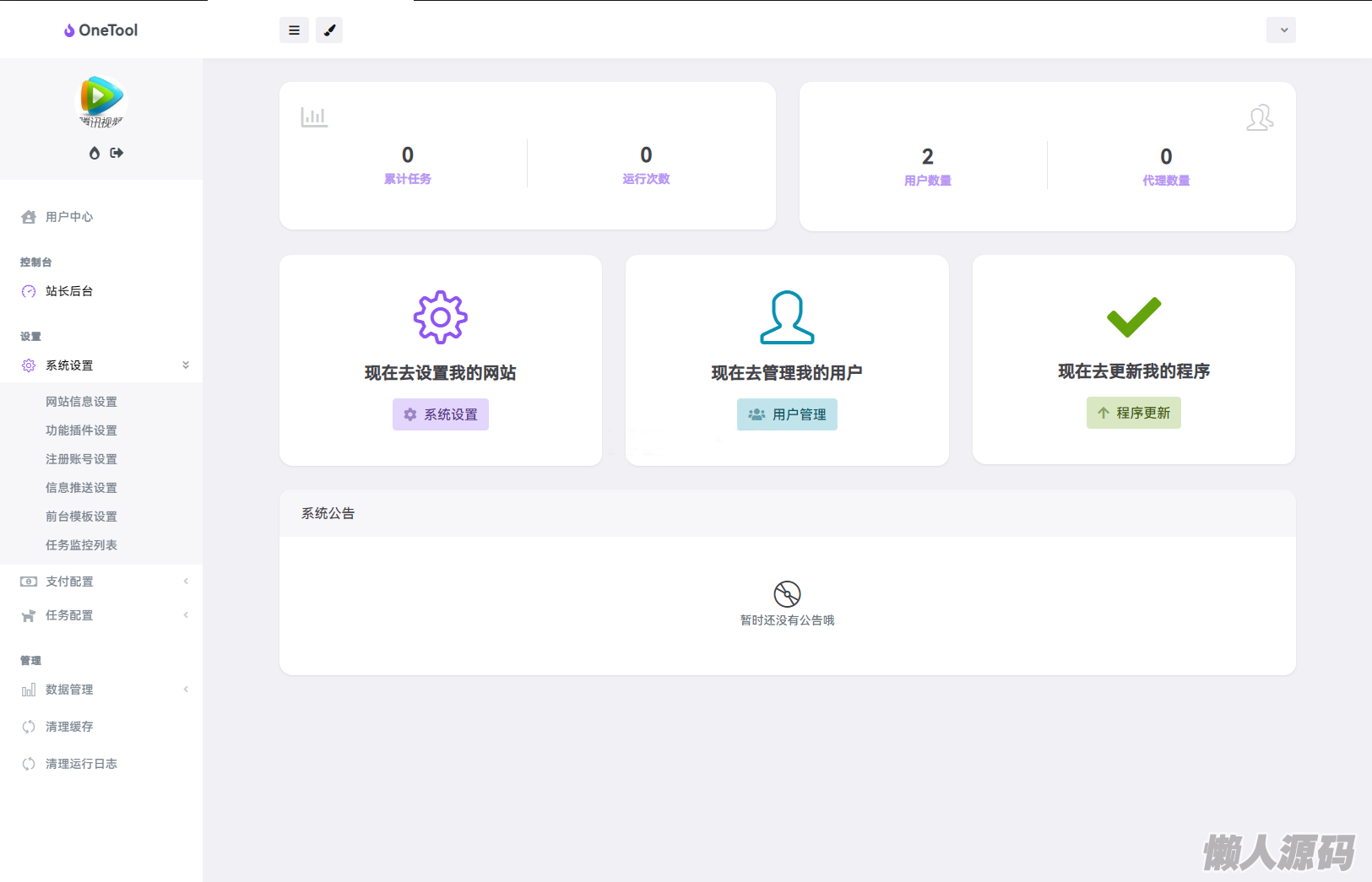Click the dashboard gauge icon beside 站长后台

[x=29, y=291]
